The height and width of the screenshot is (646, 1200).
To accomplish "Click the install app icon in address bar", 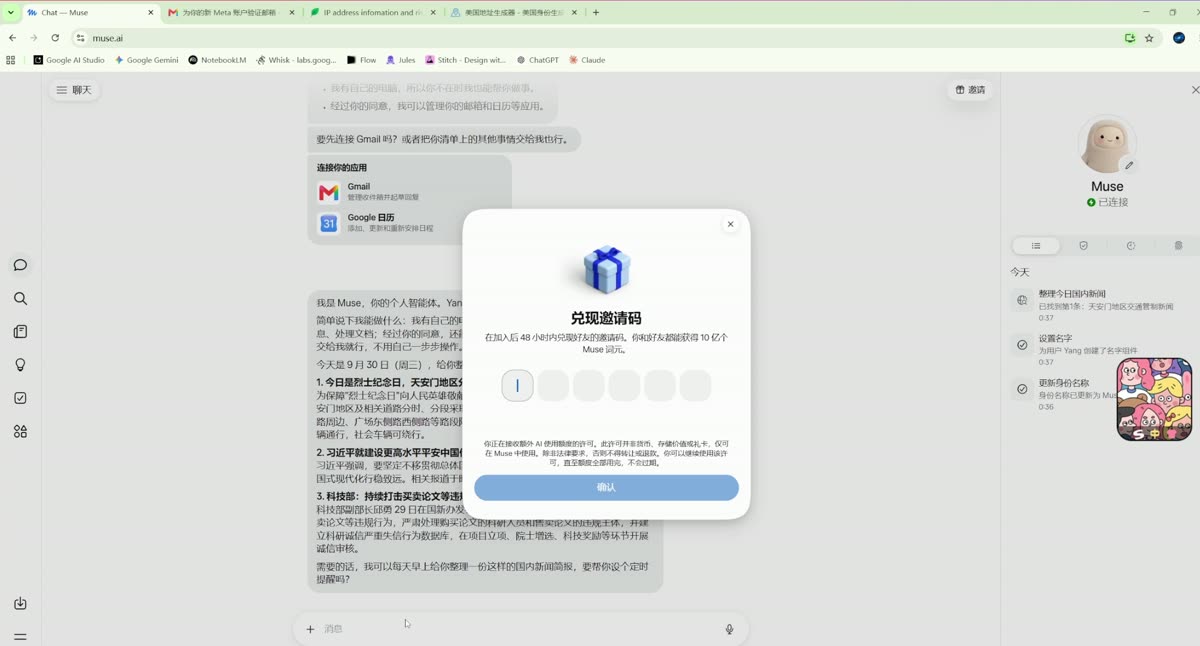I will point(1129,38).
